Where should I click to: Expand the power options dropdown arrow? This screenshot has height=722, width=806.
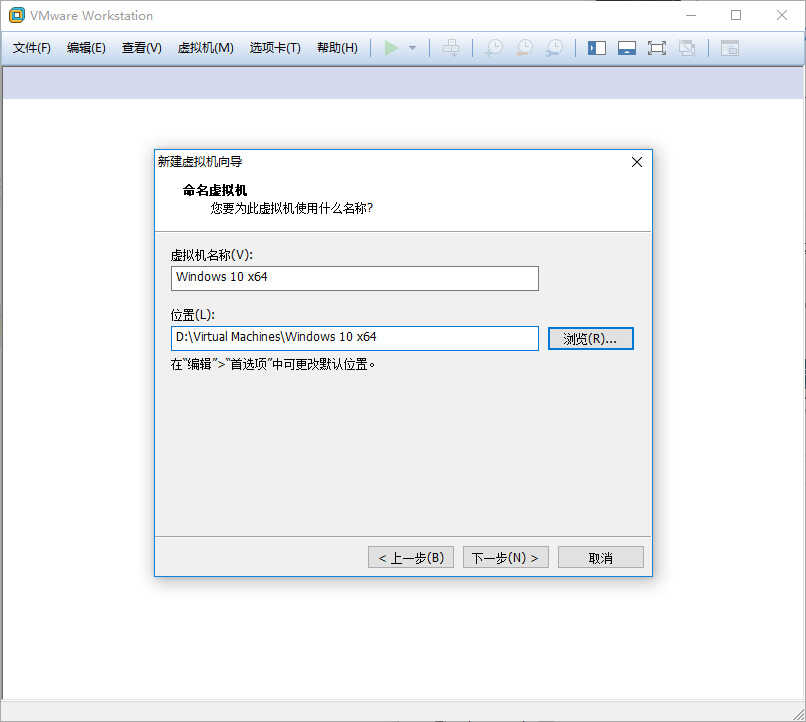412,48
